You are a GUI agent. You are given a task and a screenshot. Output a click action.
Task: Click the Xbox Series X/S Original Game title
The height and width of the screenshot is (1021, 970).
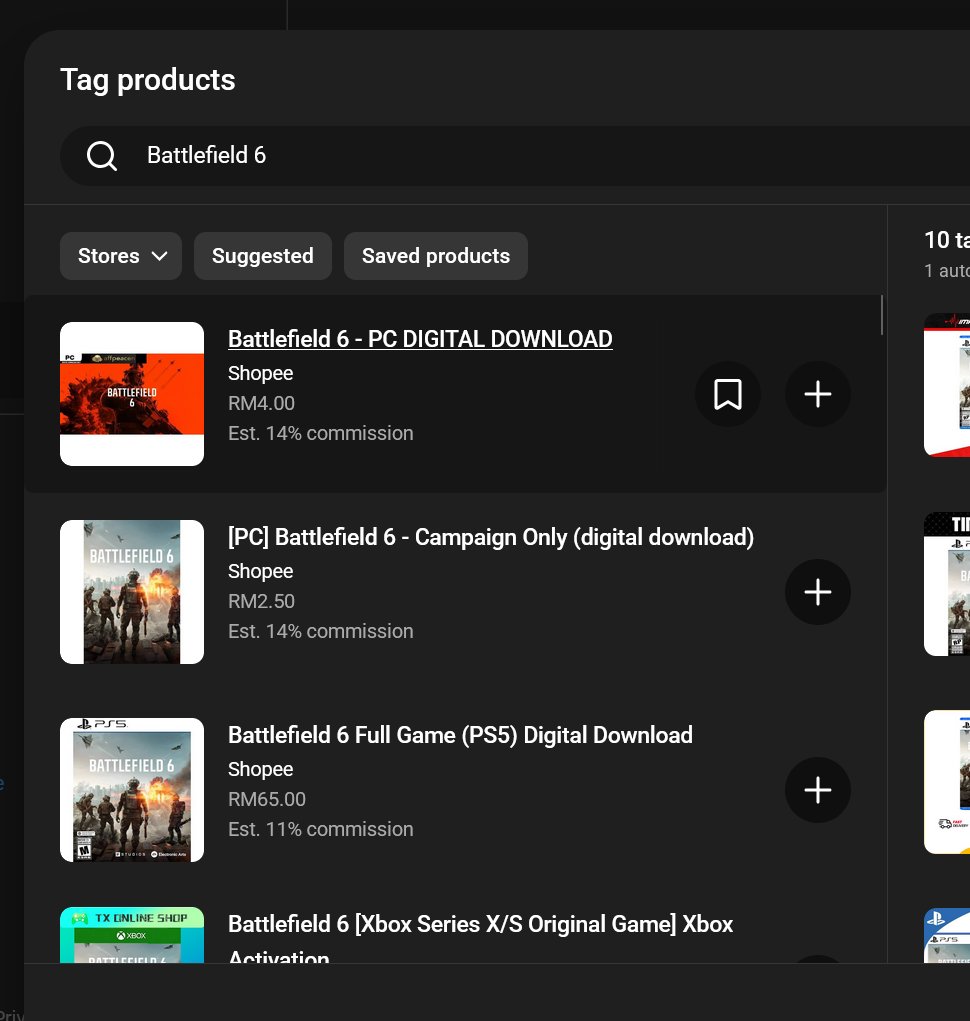pyautogui.click(x=480, y=940)
